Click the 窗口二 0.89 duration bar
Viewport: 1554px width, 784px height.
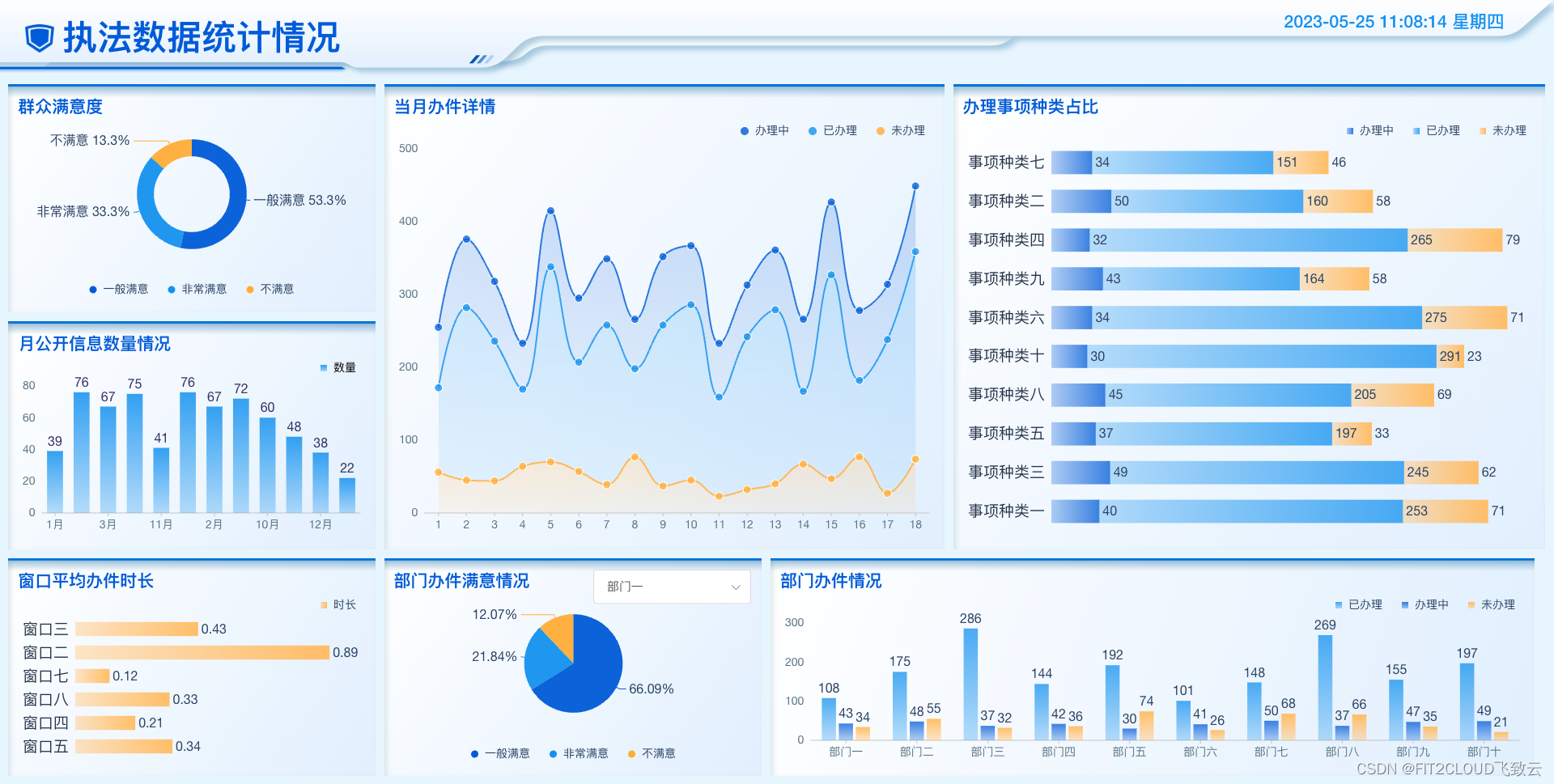(x=202, y=652)
